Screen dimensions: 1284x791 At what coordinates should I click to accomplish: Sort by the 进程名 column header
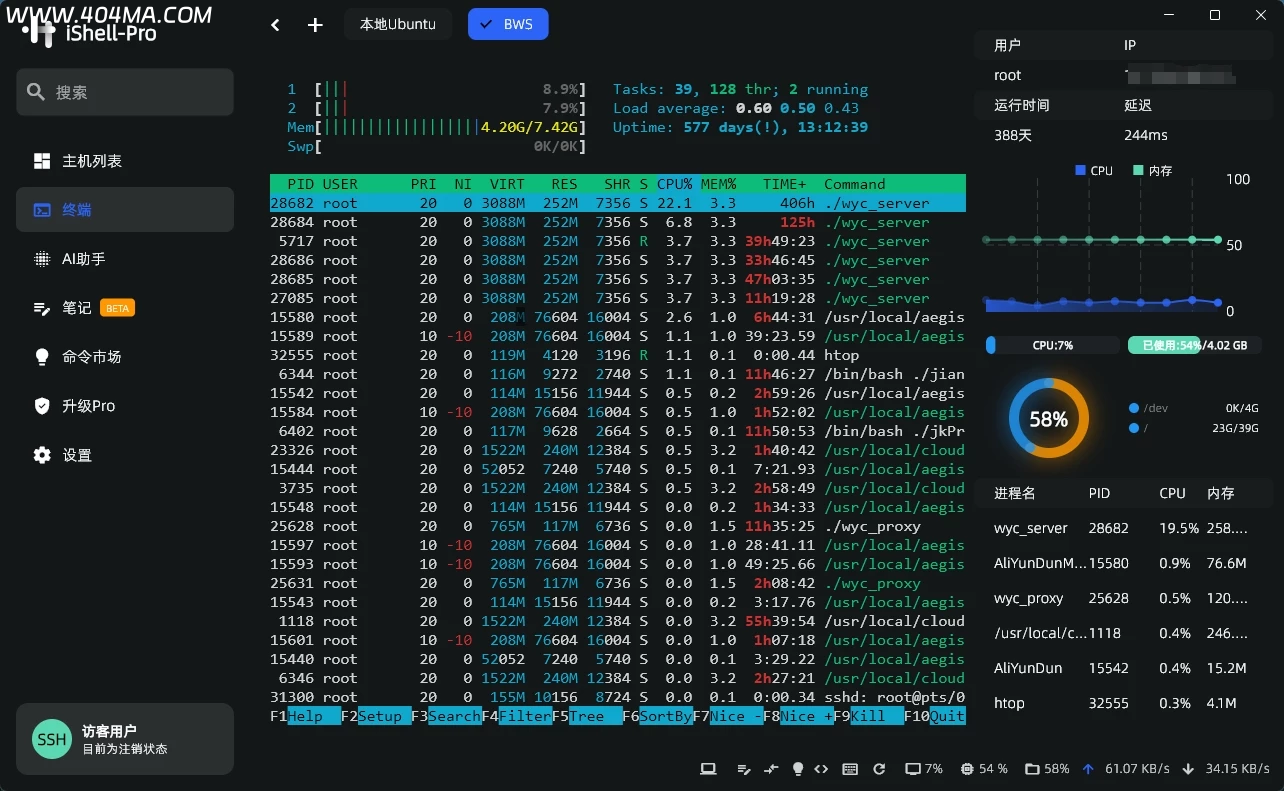[x=1015, y=493]
